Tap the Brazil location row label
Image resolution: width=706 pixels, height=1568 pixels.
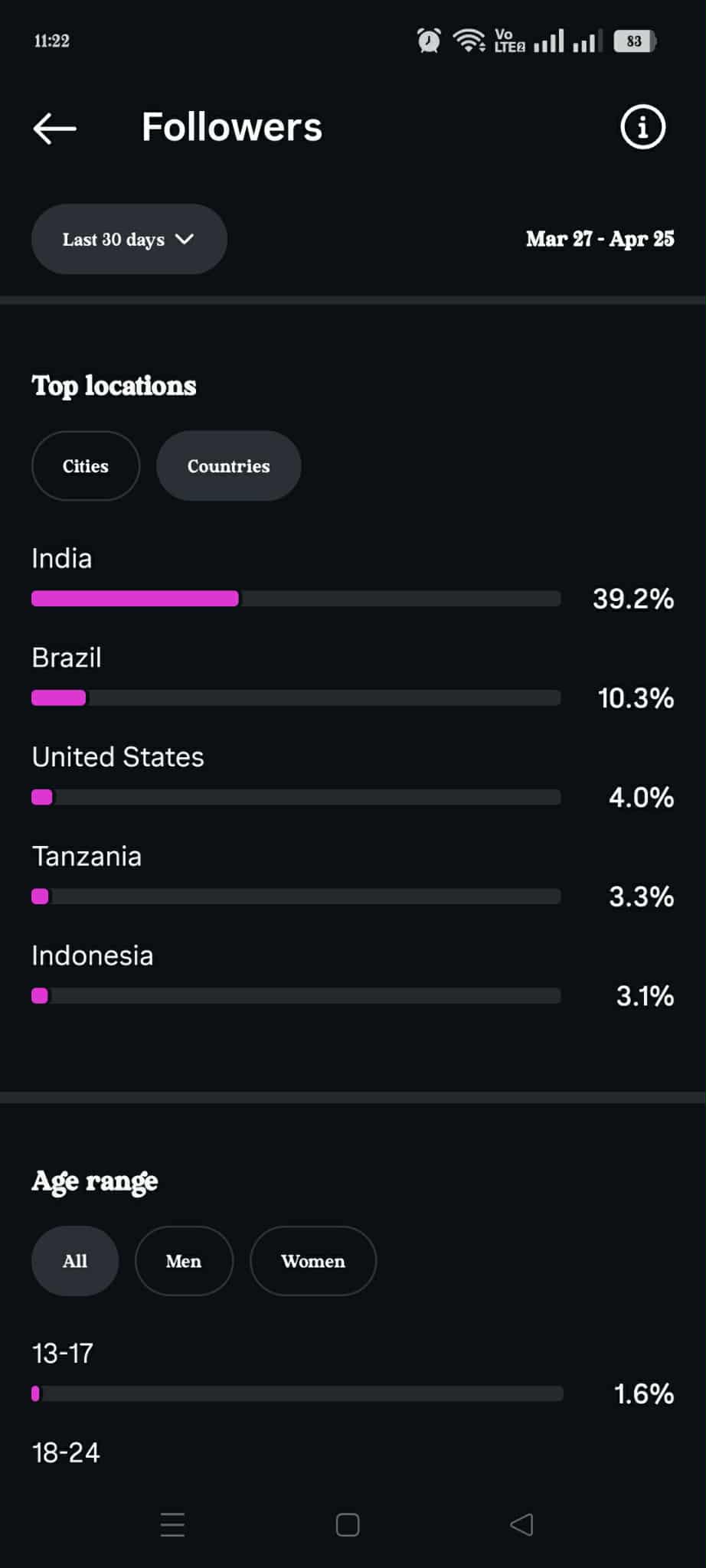click(x=67, y=658)
